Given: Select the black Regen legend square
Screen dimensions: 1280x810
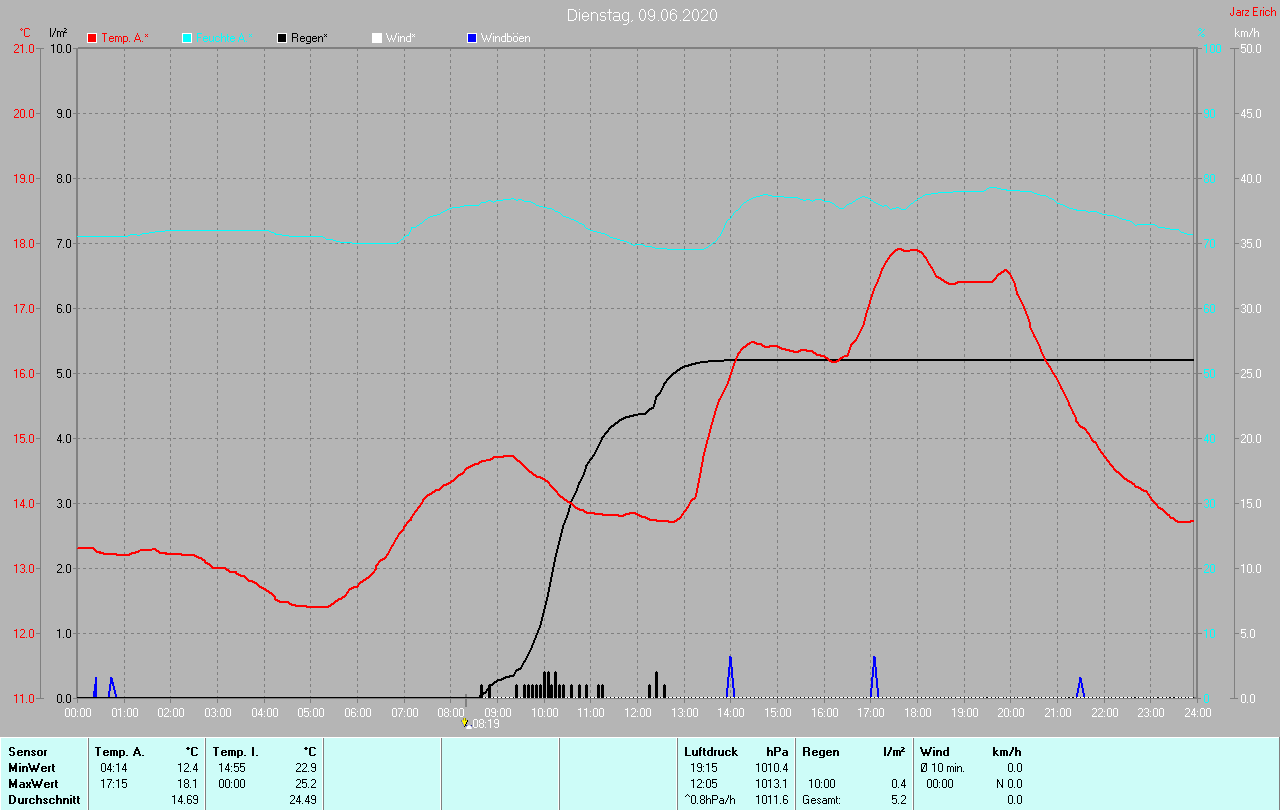Looking at the screenshot, I should [282, 38].
